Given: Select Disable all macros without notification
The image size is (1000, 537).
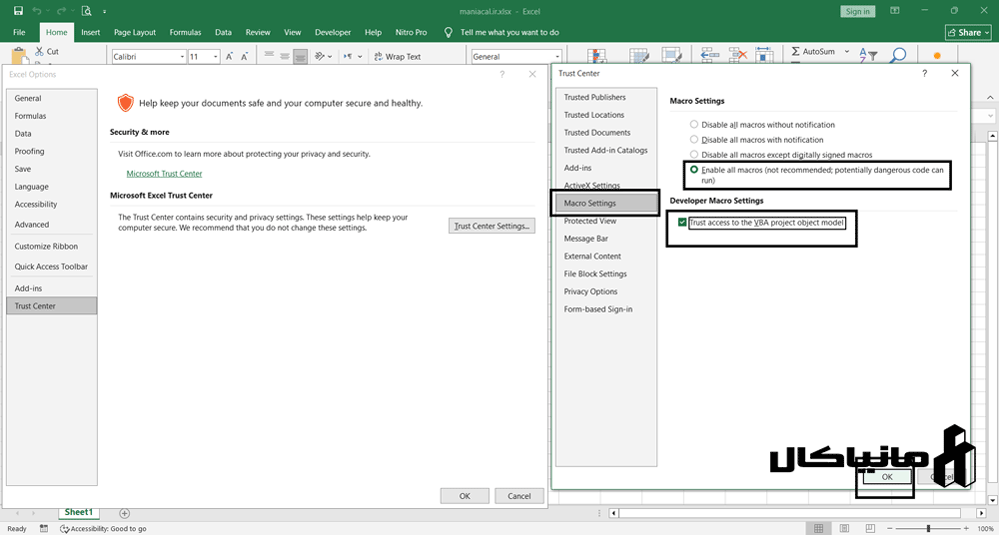Looking at the screenshot, I should click(x=695, y=125).
